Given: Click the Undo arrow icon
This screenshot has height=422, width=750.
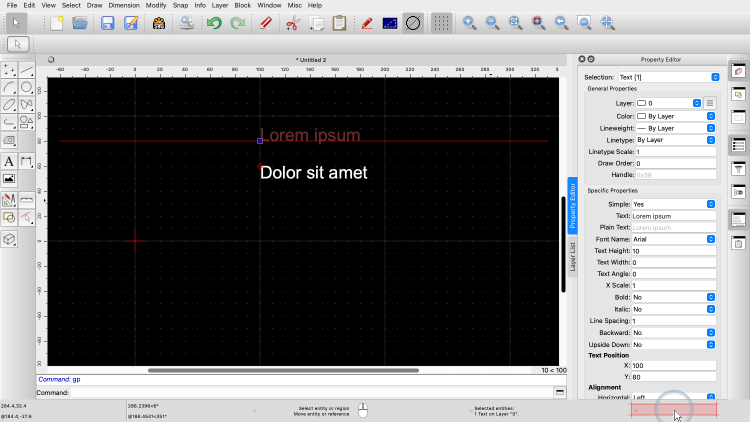Looking at the screenshot, I should pos(214,23).
